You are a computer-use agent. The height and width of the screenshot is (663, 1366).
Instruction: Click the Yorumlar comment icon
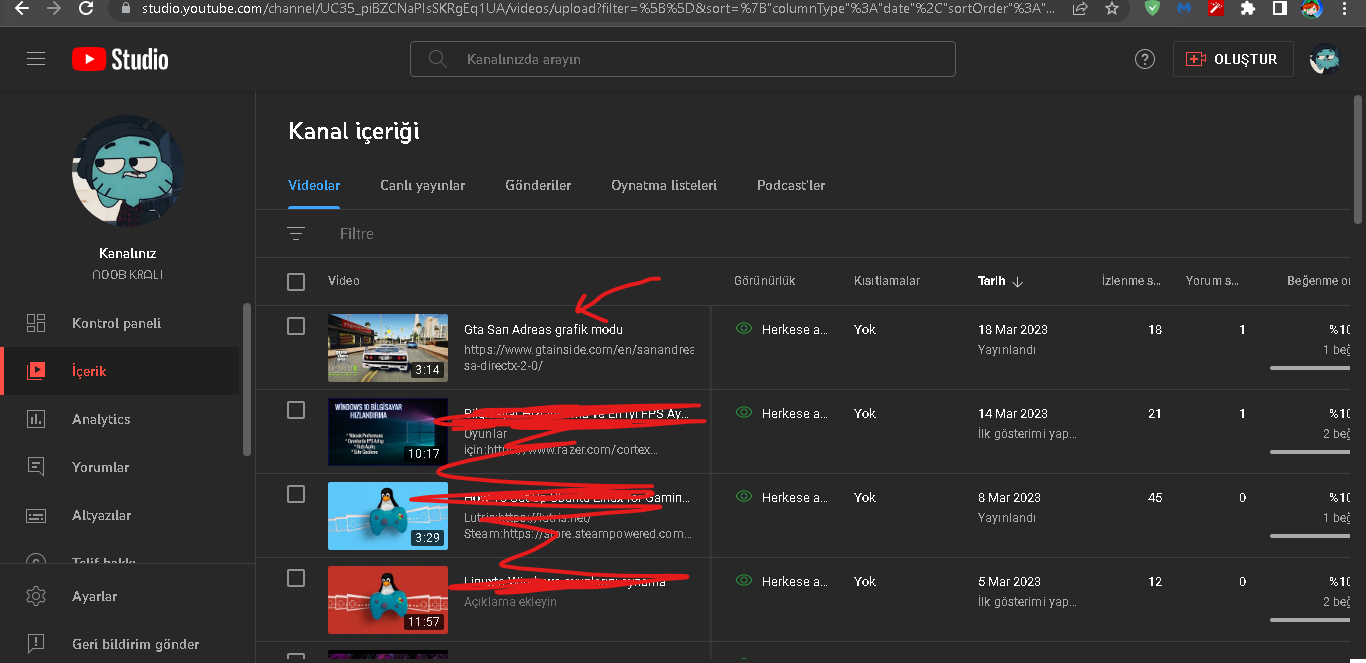(x=36, y=467)
